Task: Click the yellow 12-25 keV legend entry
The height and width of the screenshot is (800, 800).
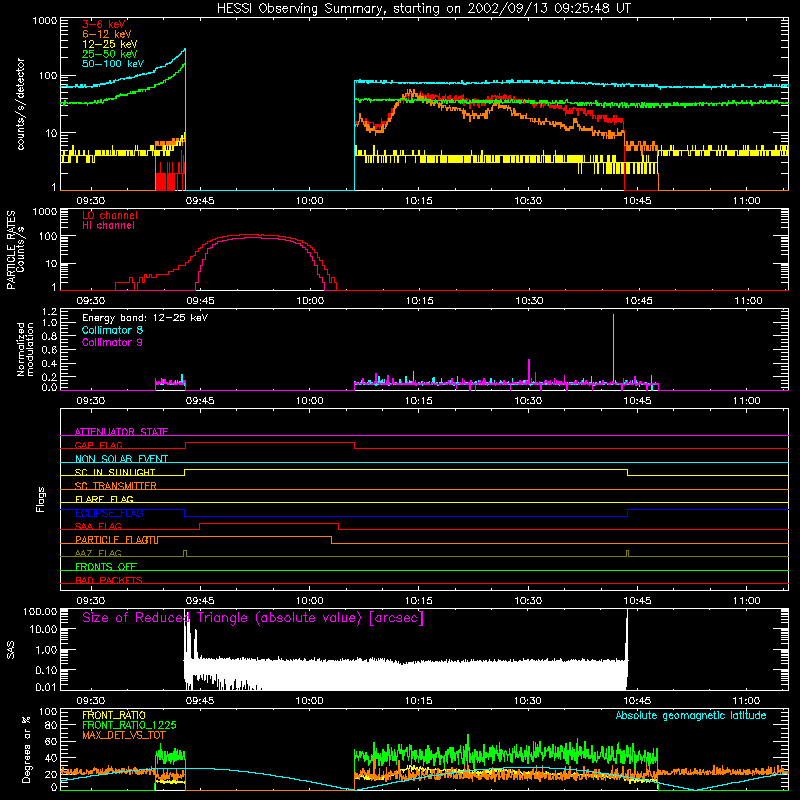Action: click(x=110, y=44)
